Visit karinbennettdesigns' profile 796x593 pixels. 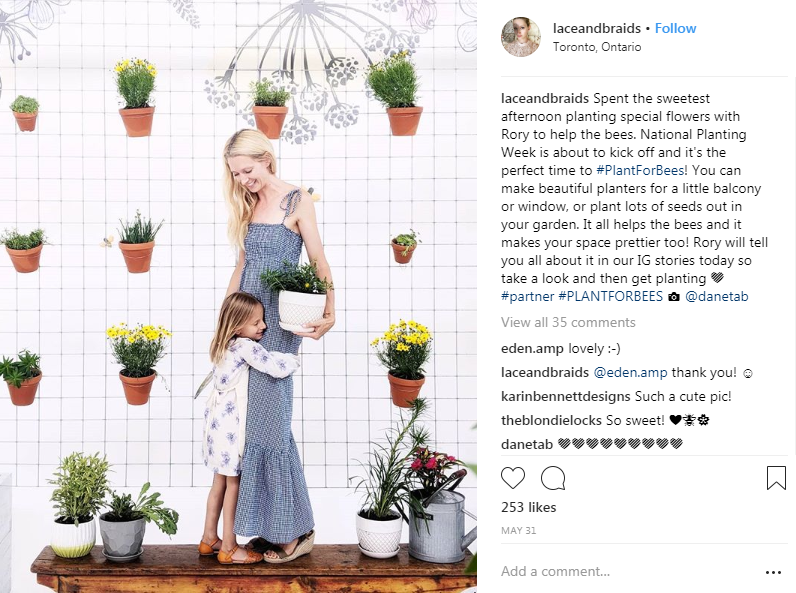566,397
